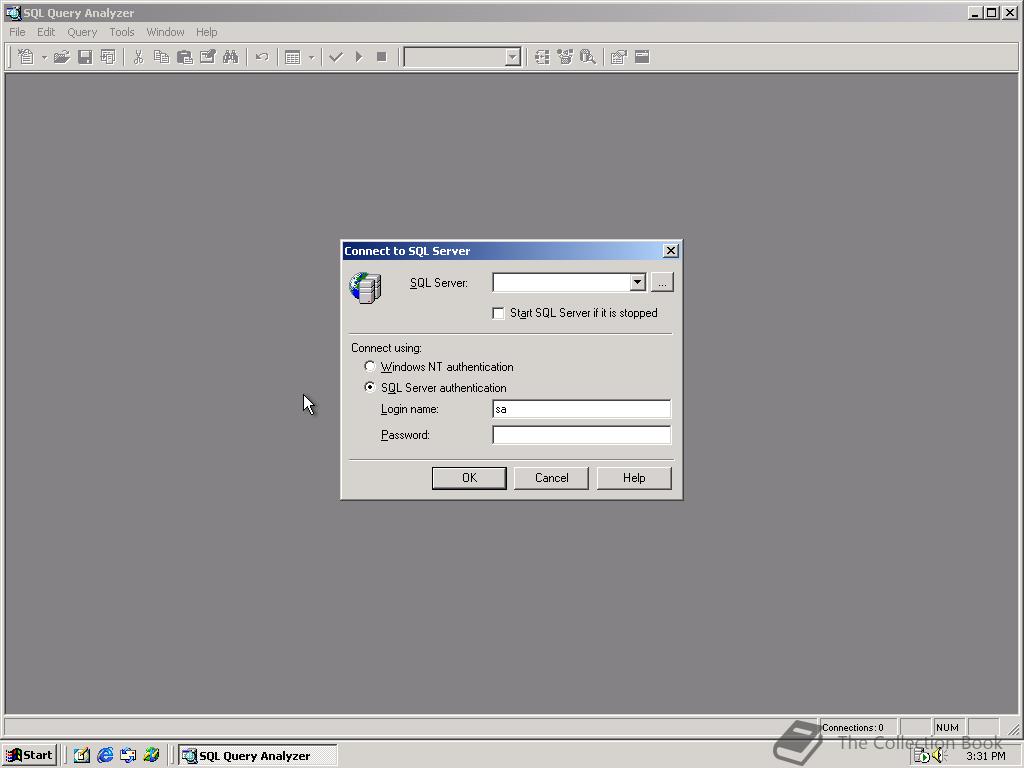Screen dimensions: 1024x768
Task: Click the Current Connection Properties icon
Action: 618,57
